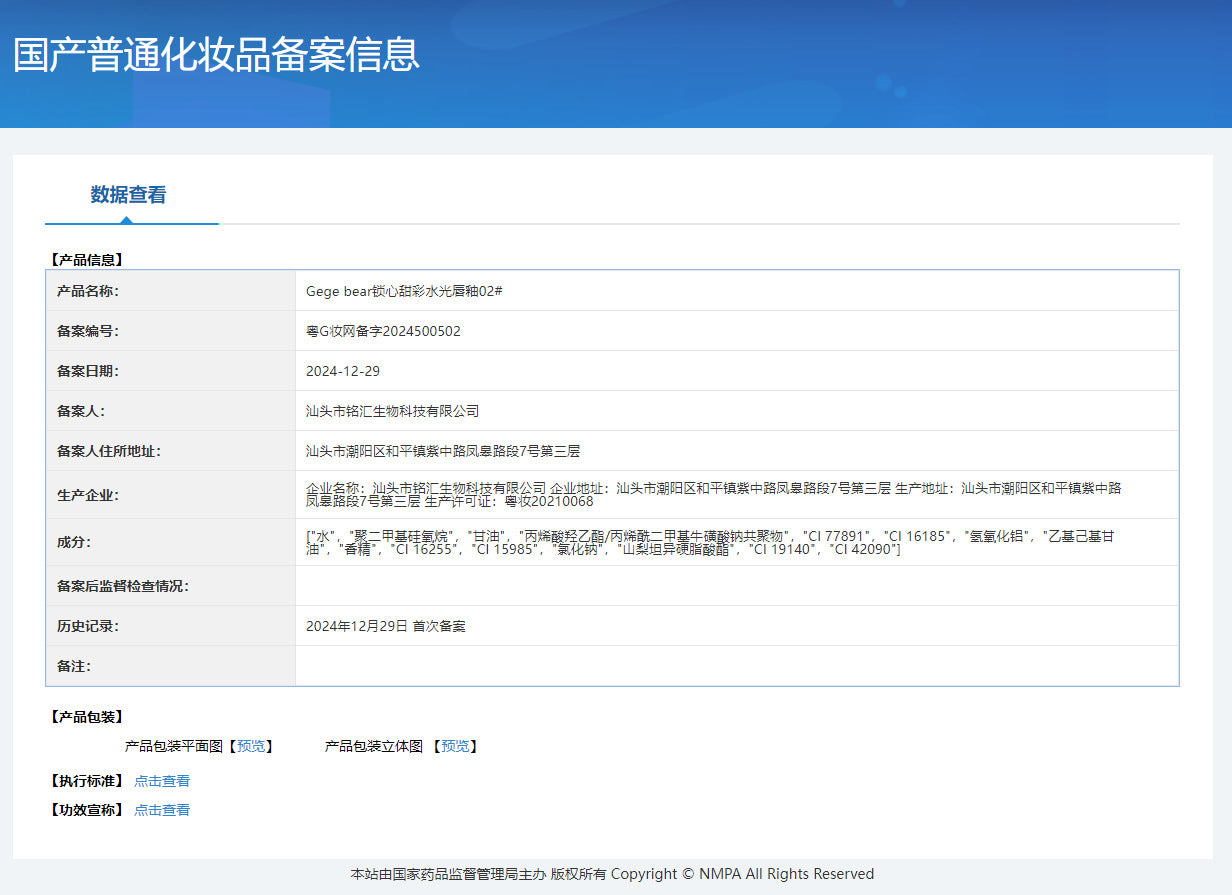1232x895 pixels.
Task: Click the 【产品包装】 section heading
Action: pos(86,717)
